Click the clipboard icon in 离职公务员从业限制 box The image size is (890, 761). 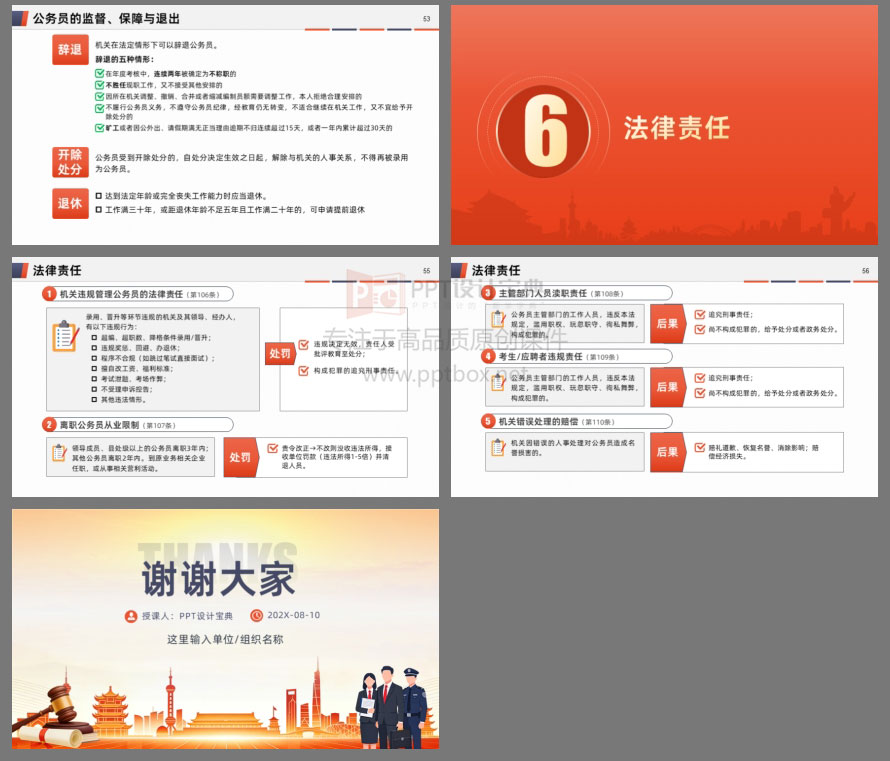tap(59, 453)
